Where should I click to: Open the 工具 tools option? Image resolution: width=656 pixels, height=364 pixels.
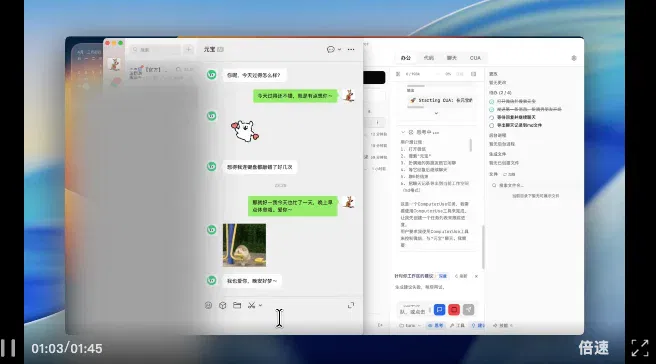[x=457, y=325]
